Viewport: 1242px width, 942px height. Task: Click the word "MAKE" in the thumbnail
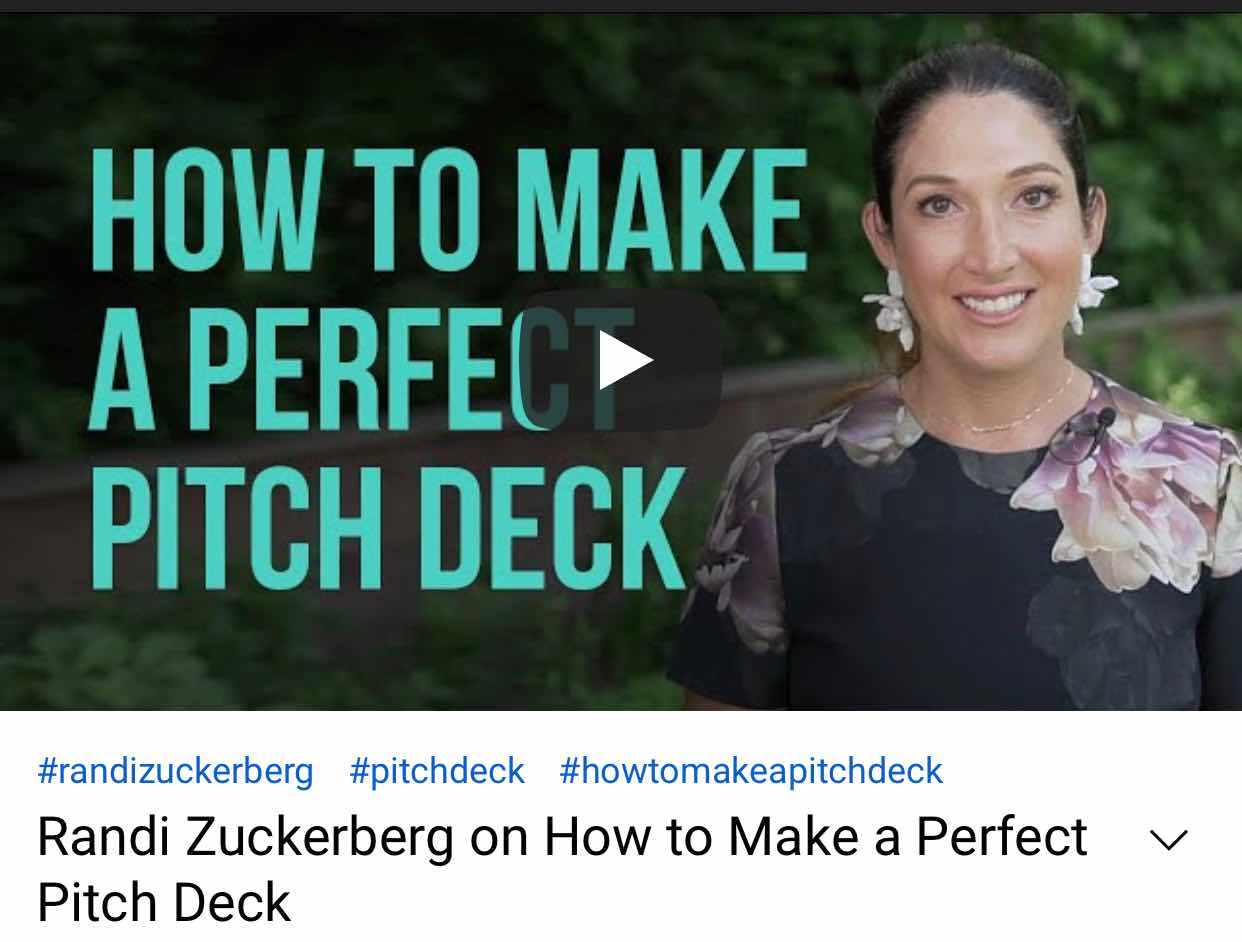pos(664,211)
